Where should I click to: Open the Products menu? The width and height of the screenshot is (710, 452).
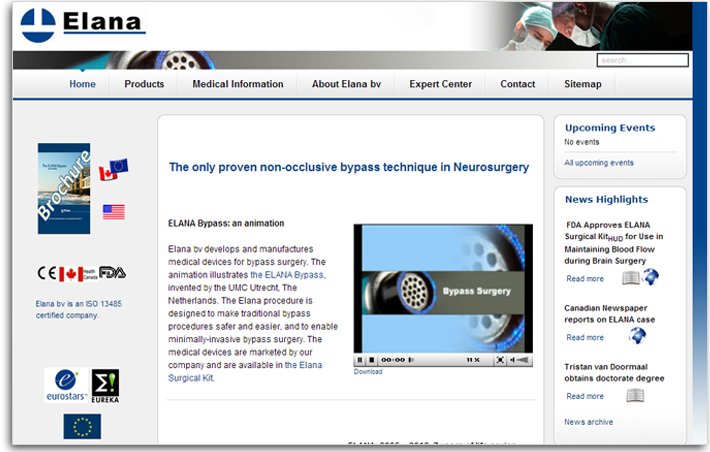tap(144, 84)
